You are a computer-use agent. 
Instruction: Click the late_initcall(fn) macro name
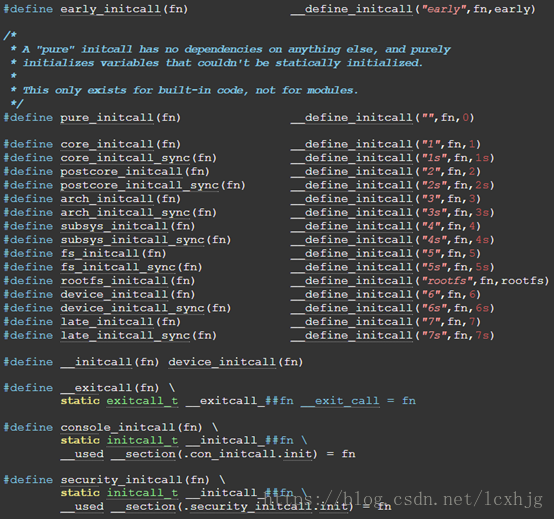pyautogui.click(x=107, y=322)
